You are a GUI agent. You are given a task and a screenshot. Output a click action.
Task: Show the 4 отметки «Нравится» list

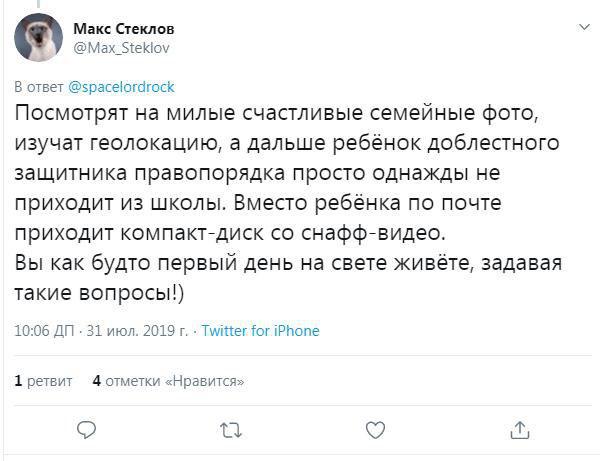(x=168, y=381)
